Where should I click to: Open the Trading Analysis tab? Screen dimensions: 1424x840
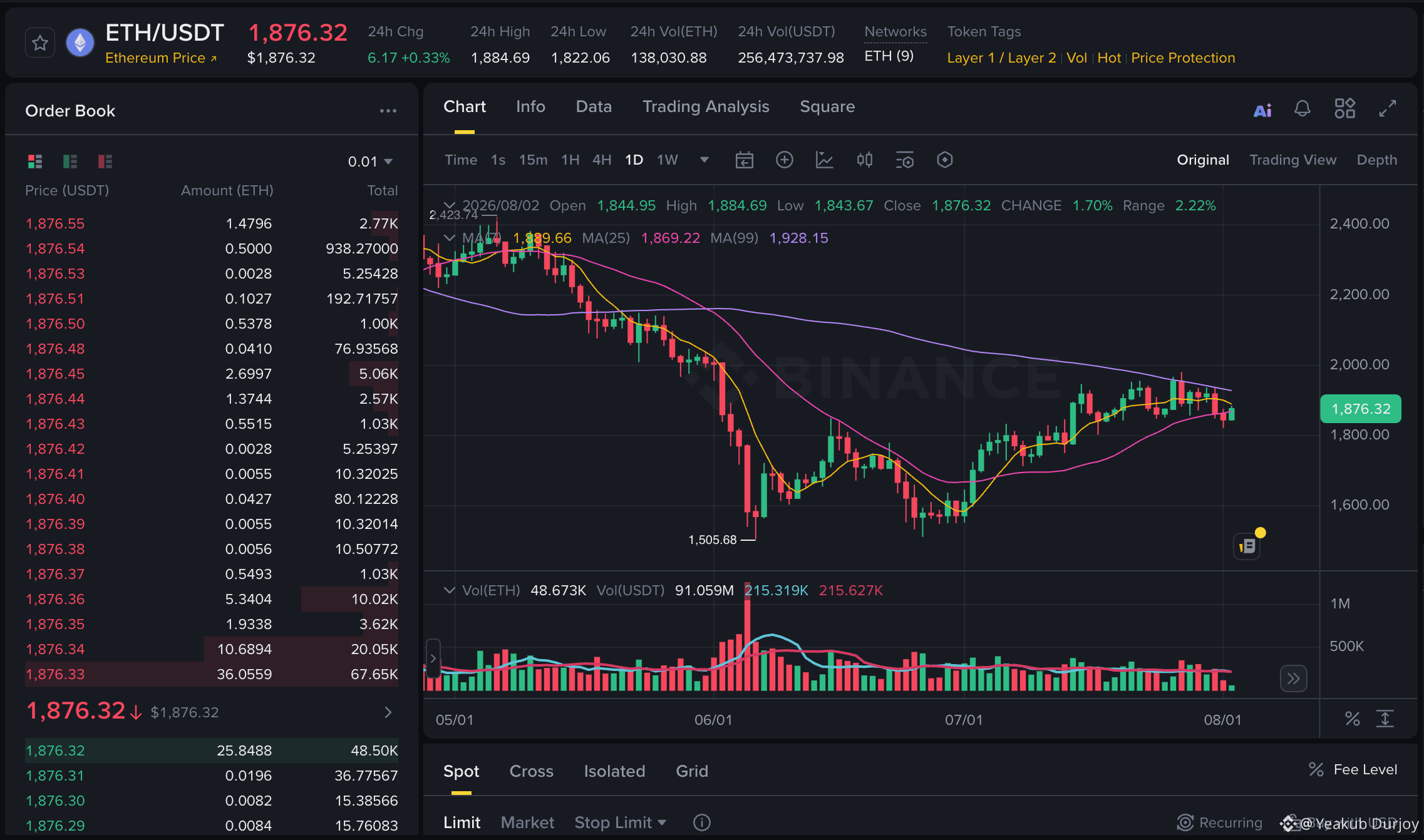pyautogui.click(x=706, y=107)
